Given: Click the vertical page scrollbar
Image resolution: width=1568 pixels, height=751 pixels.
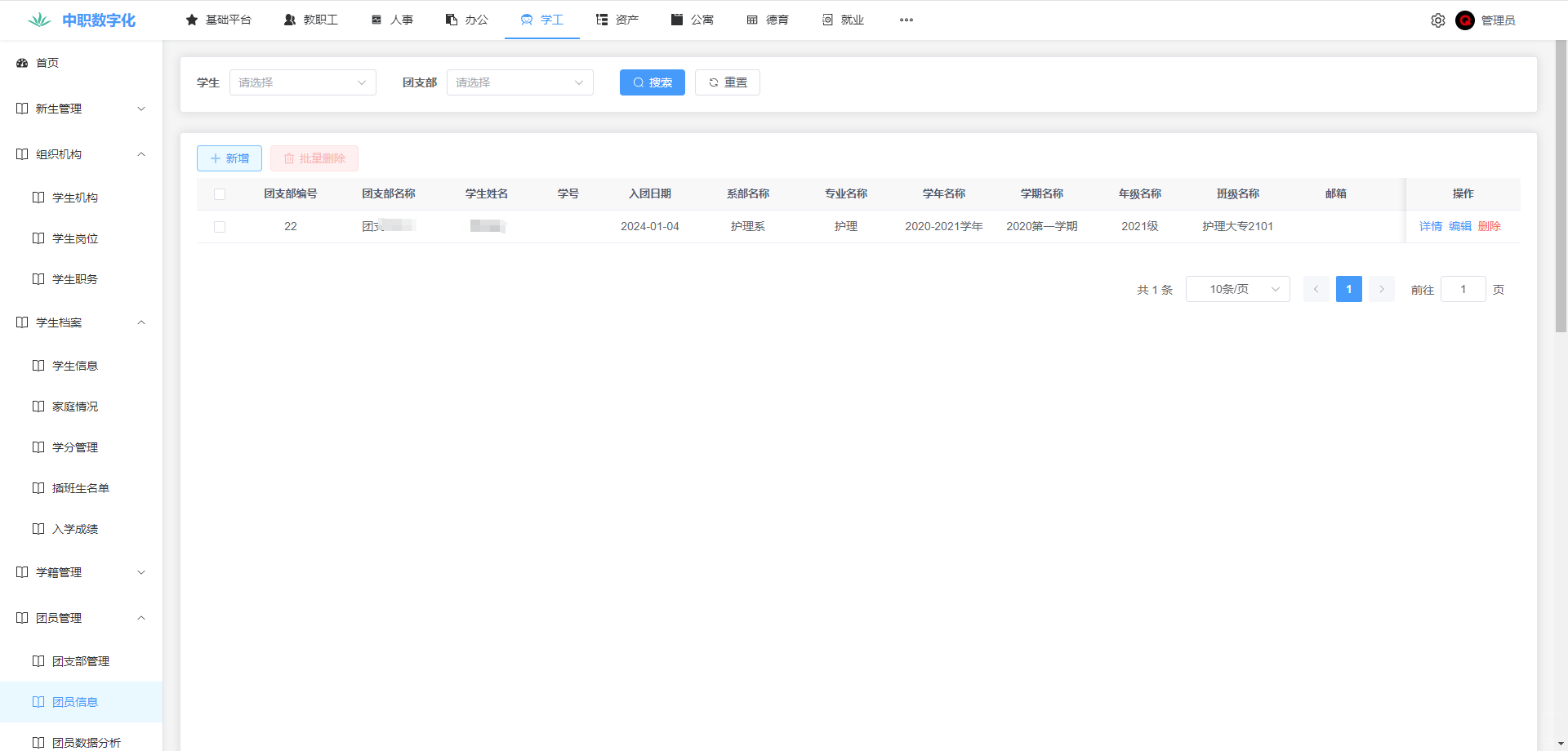Looking at the screenshot, I should click(1561, 188).
